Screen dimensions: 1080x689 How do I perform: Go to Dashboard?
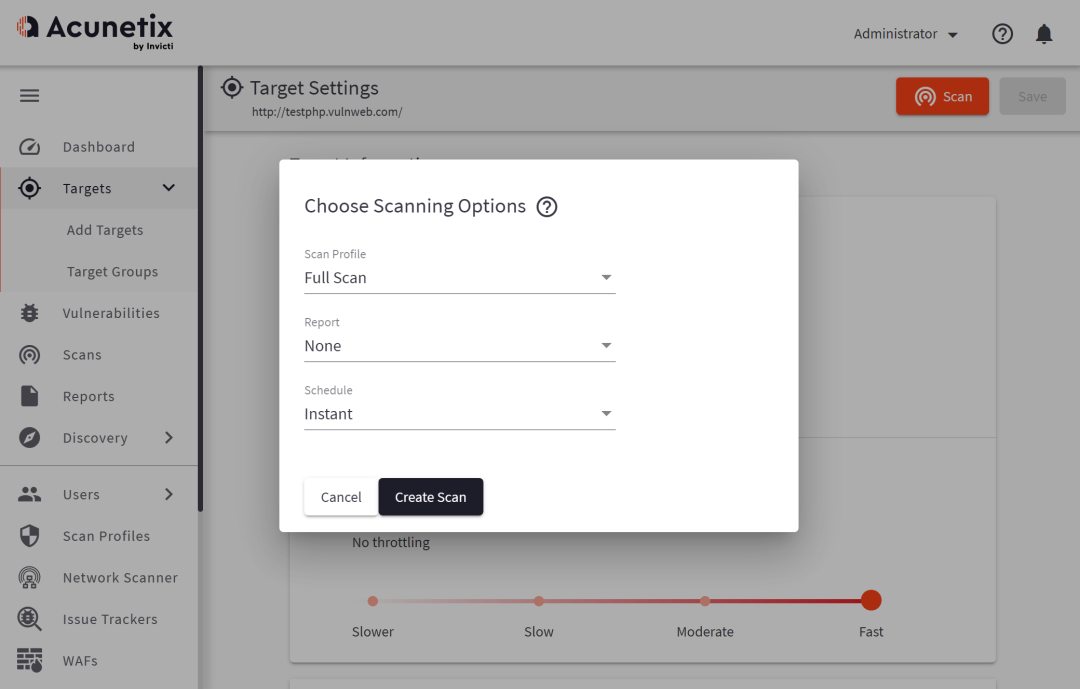point(98,147)
